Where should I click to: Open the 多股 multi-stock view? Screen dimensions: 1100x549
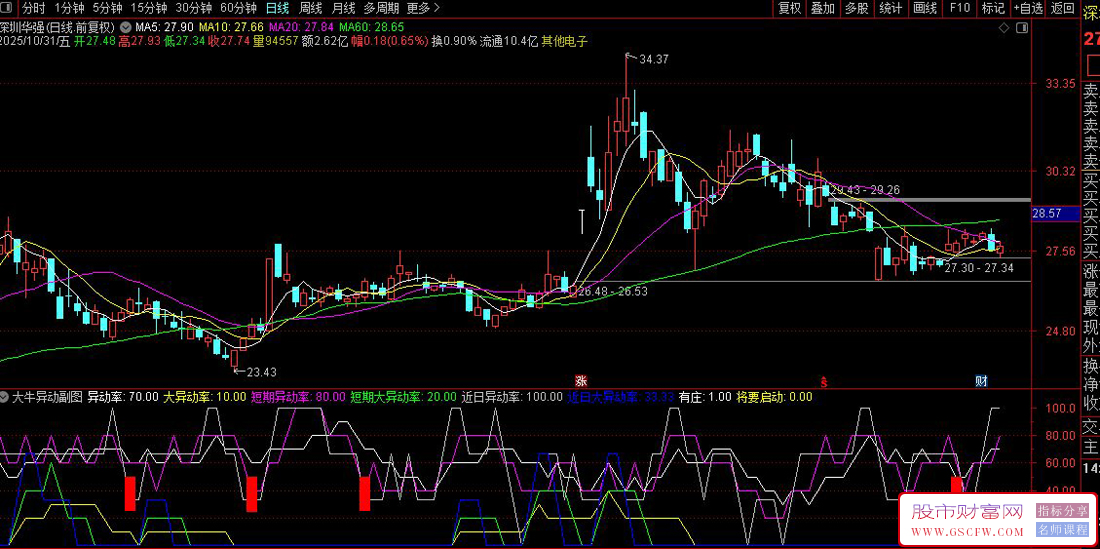coord(856,8)
